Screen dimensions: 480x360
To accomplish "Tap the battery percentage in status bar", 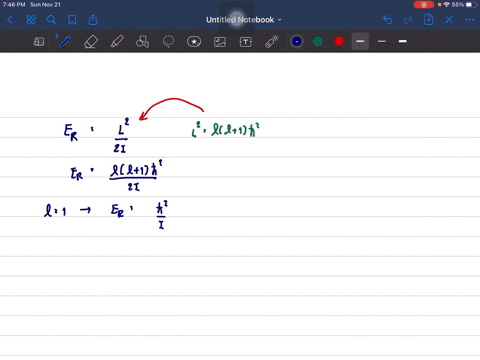I will click(x=458, y=5).
